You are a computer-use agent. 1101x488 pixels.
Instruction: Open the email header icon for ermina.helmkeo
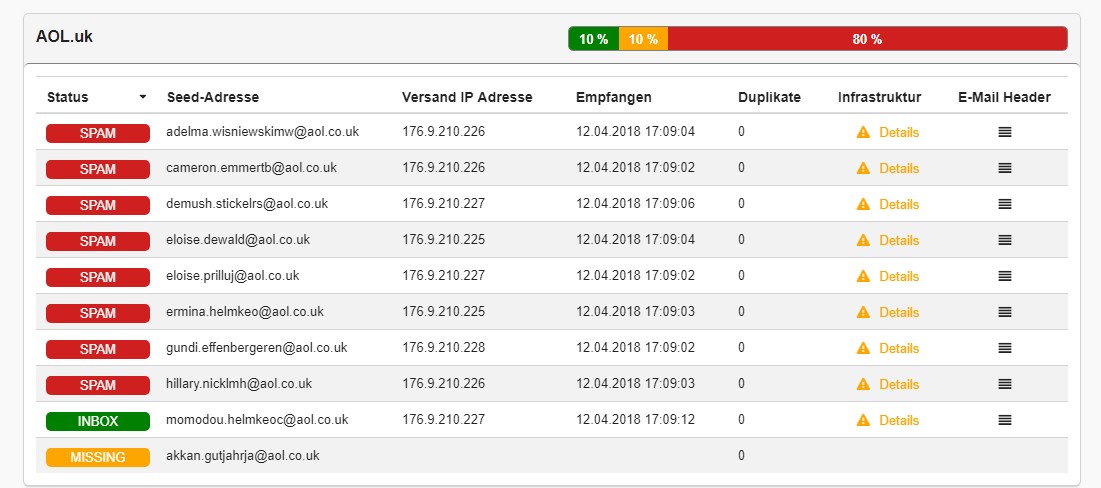pyautogui.click(x=1004, y=312)
